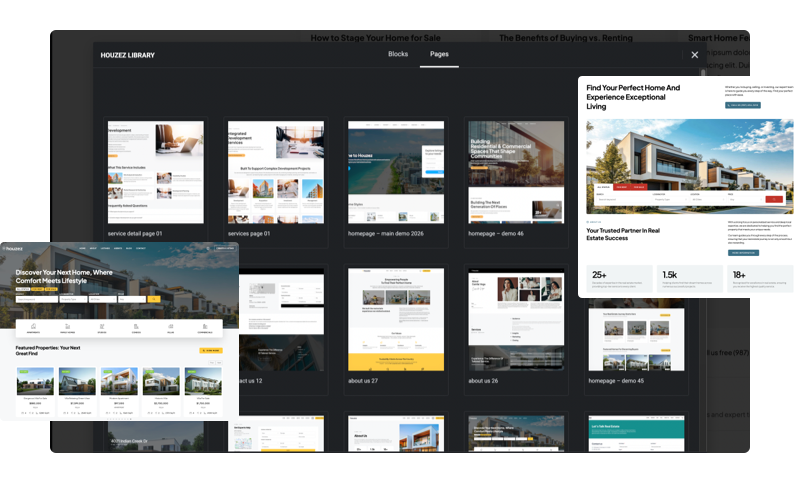Click the Condos category icon
Image resolution: width=800 pixels, height=483 pixels.
click(x=136, y=328)
